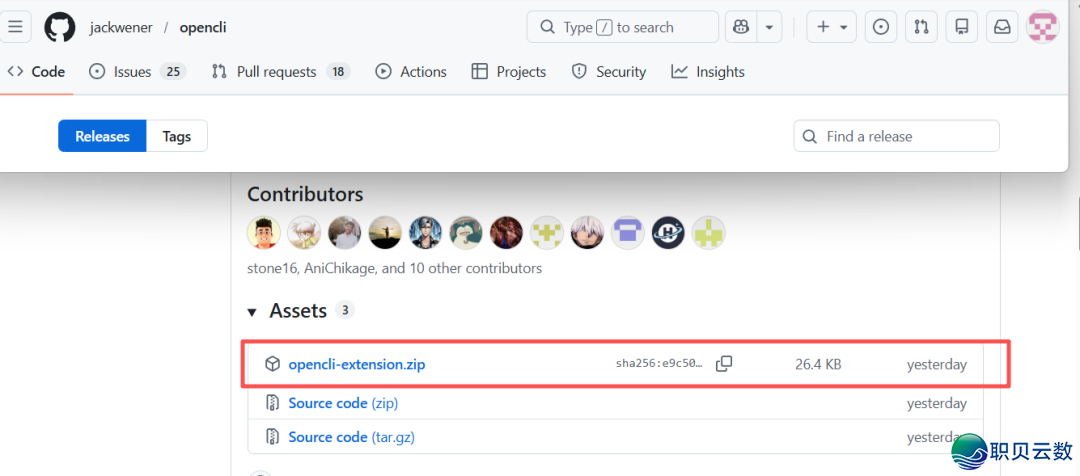
Task: Open the issues circle icon in header
Action: [x=881, y=28]
